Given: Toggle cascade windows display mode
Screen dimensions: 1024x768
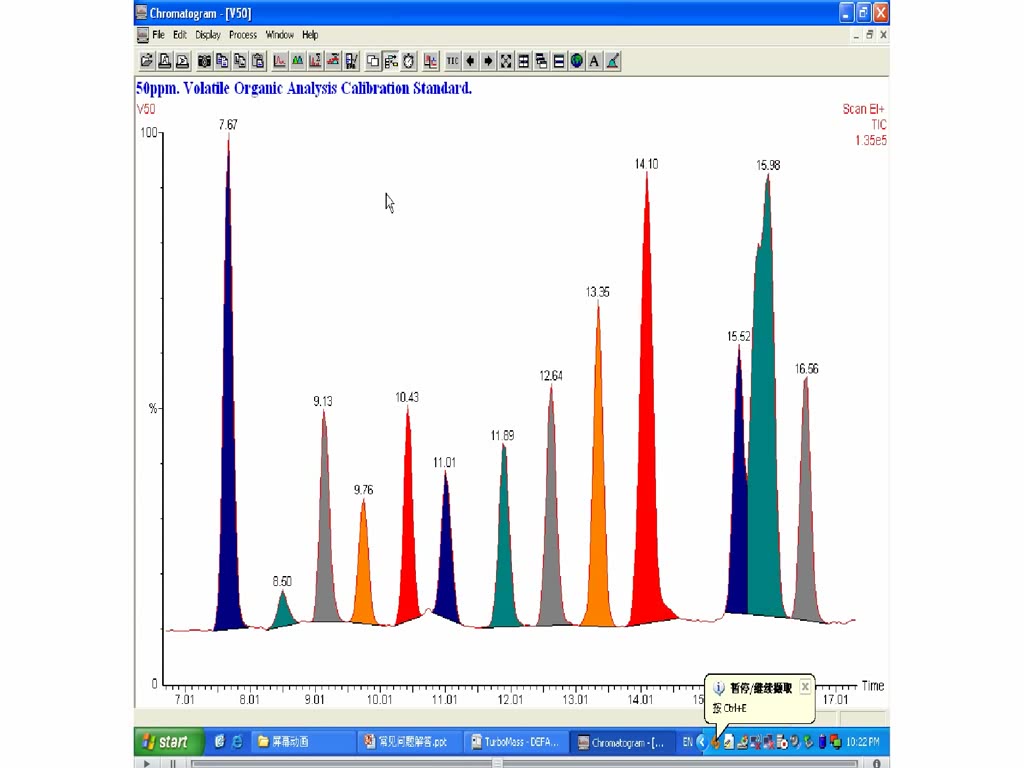Looking at the screenshot, I should coord(540,61).
